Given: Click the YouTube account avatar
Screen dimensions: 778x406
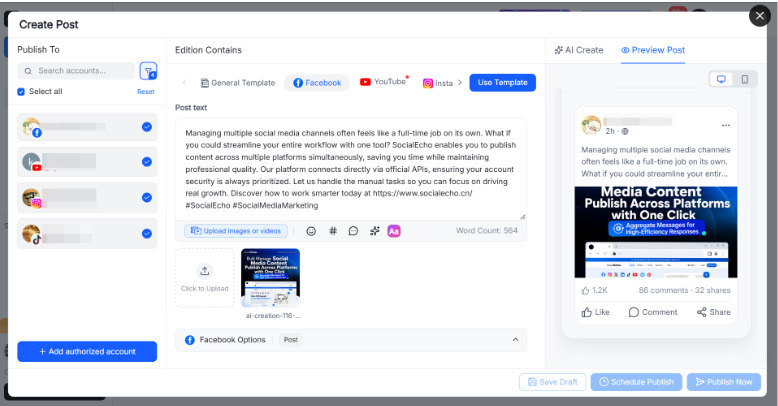Looking at the screenshot, I should coord(32,162).
